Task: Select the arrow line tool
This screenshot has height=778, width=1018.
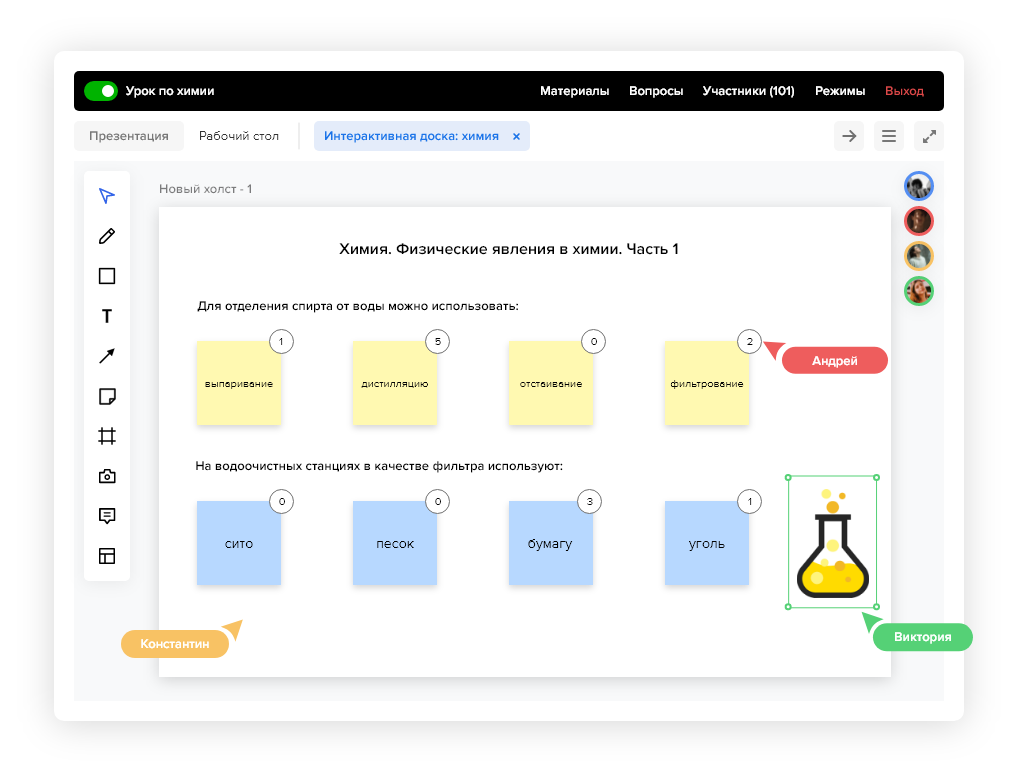Action: pyautogui.click(x=107, y=356)
